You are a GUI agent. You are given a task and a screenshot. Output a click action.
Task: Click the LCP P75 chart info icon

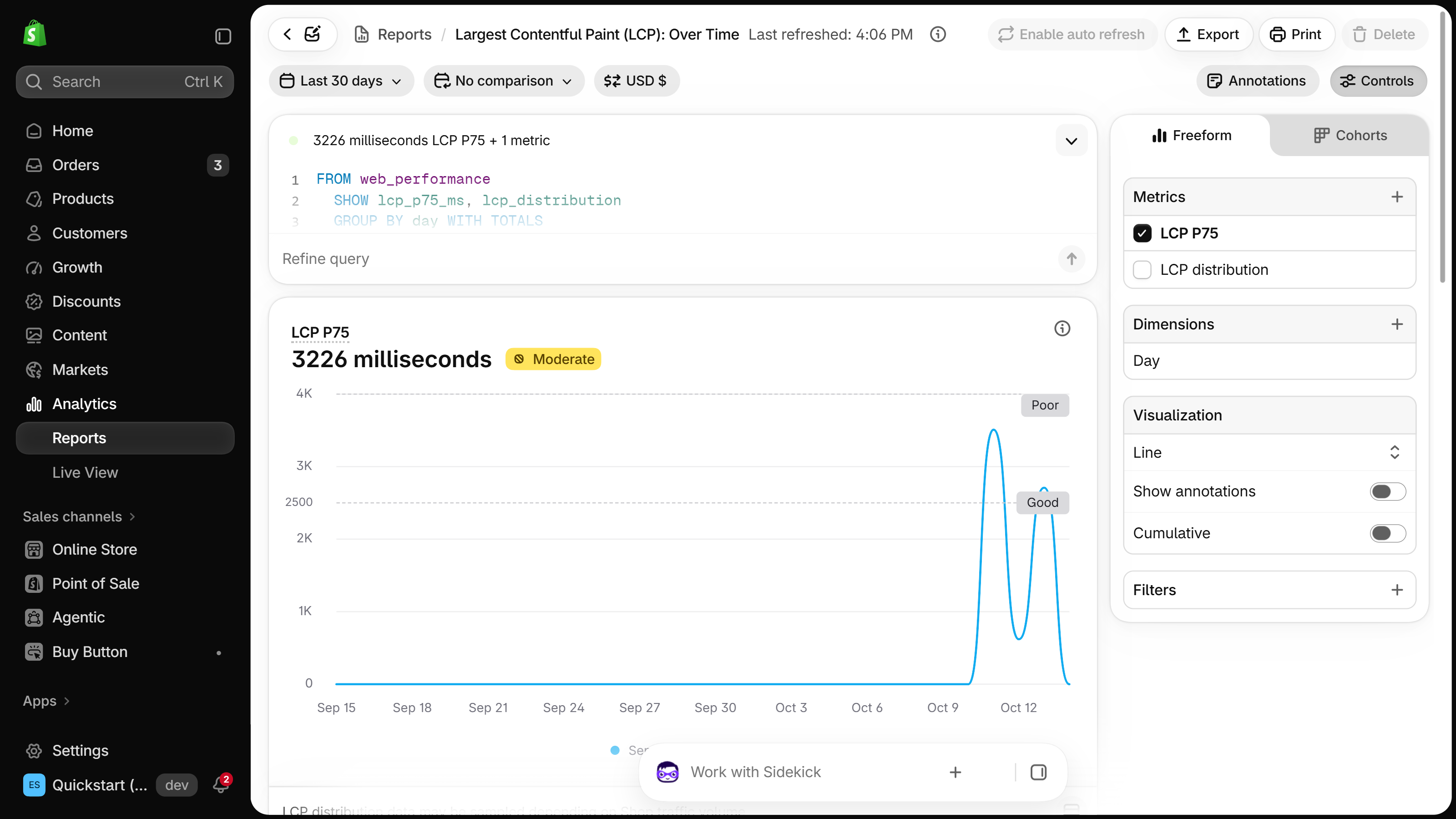[1062, 329]
